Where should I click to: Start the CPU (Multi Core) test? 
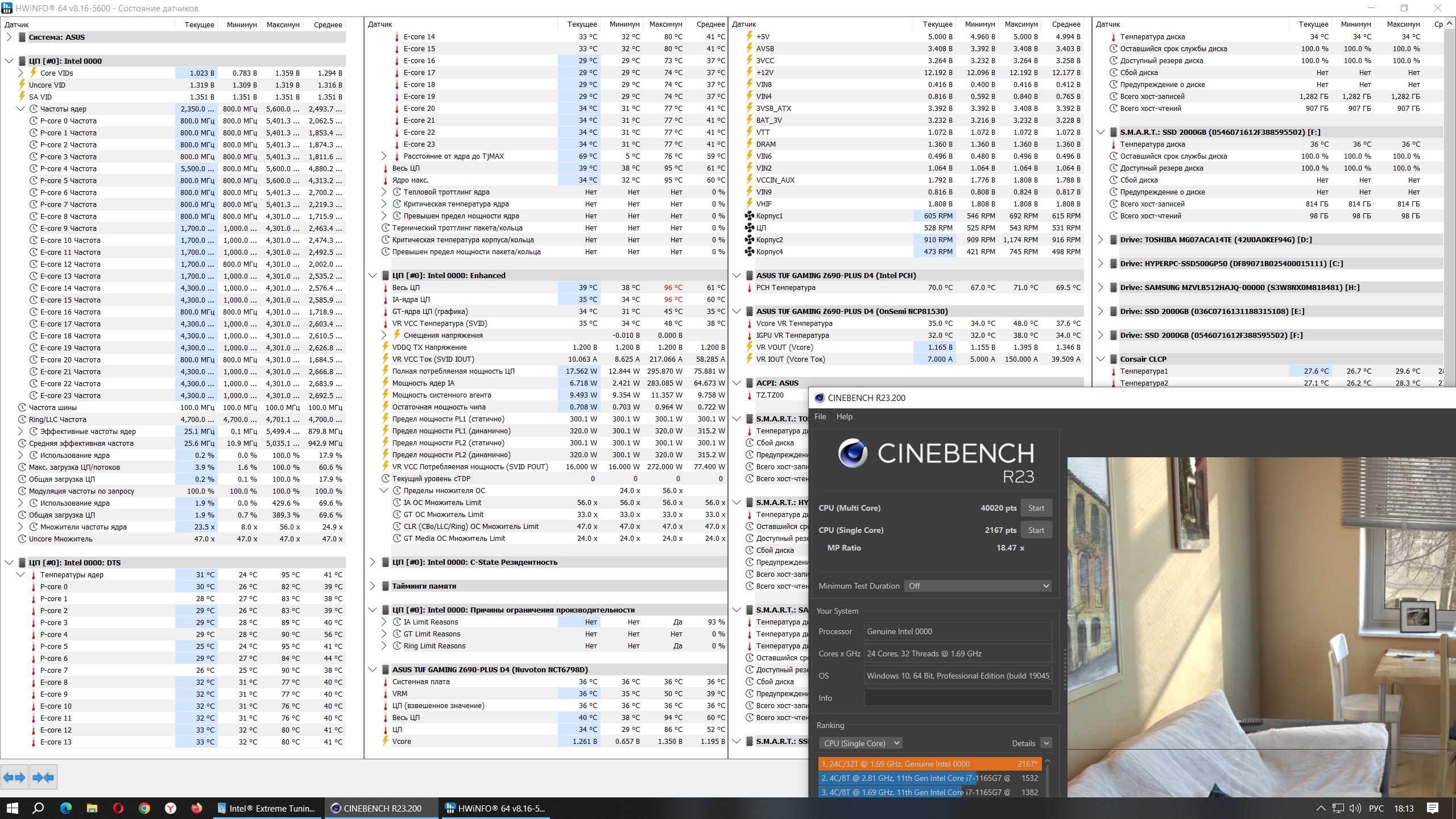pyautogui.click(x=1036, y=508)
